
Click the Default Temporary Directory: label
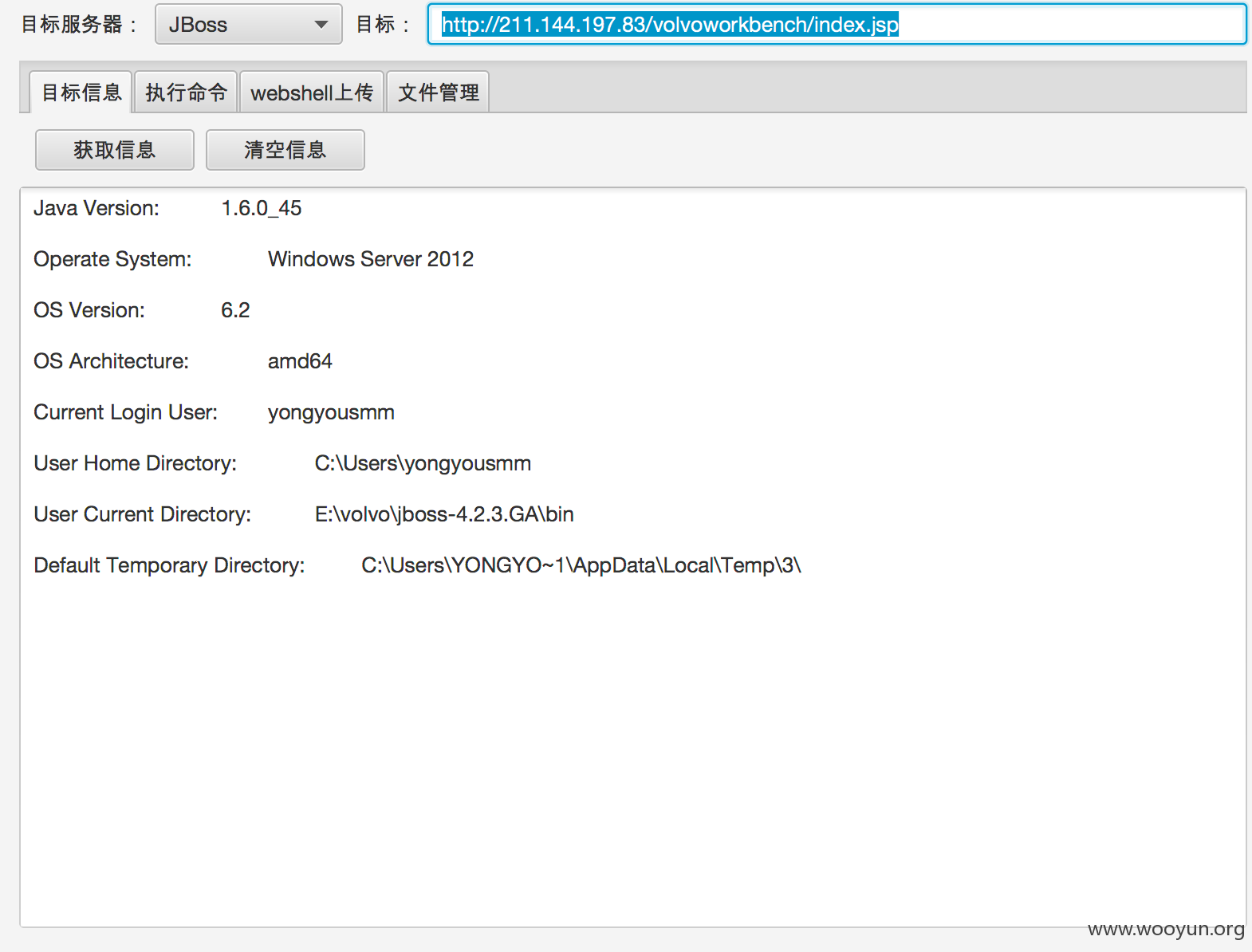(x=169, y=566)
